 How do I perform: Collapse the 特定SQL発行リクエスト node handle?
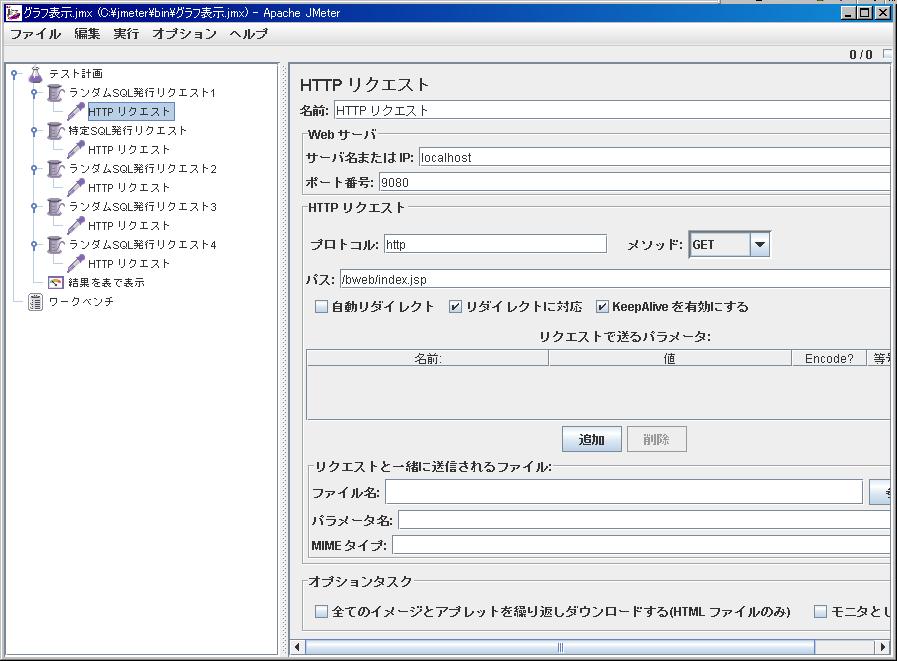pyautogui.click(x=34, y=130)
